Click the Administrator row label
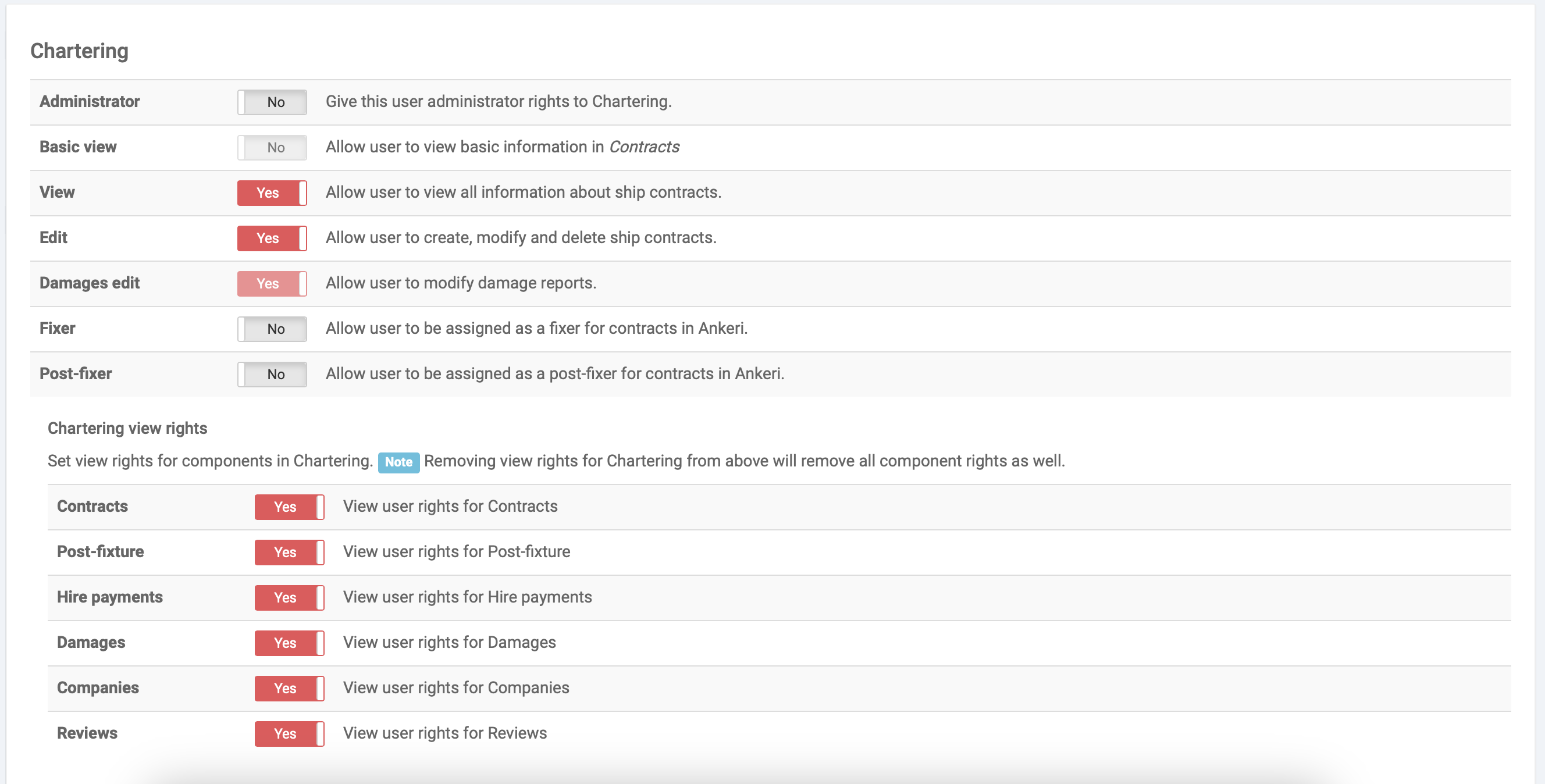1545x784 pixels. pyautogui.click(x=90, y=101)
